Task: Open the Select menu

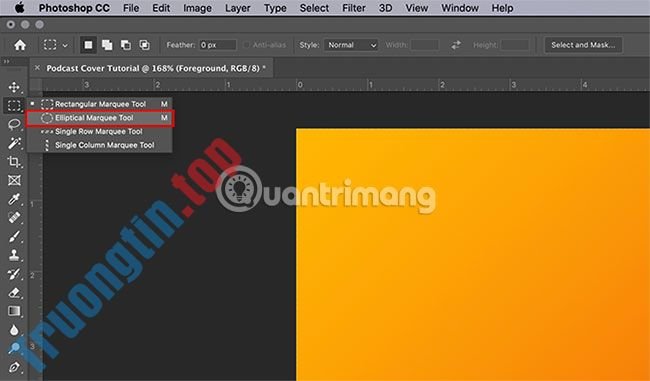Action: [314, 8]
